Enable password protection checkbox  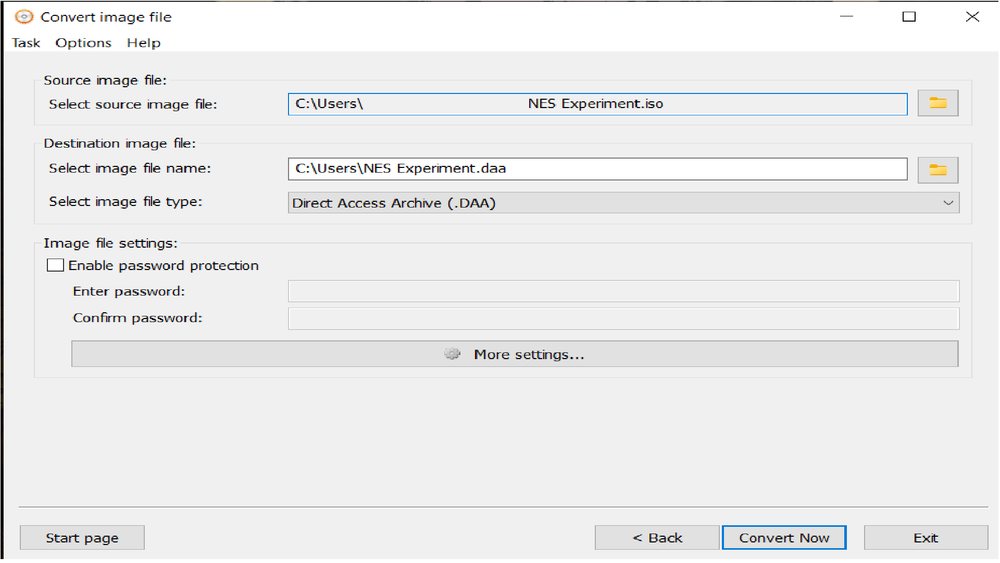(55, 265)
